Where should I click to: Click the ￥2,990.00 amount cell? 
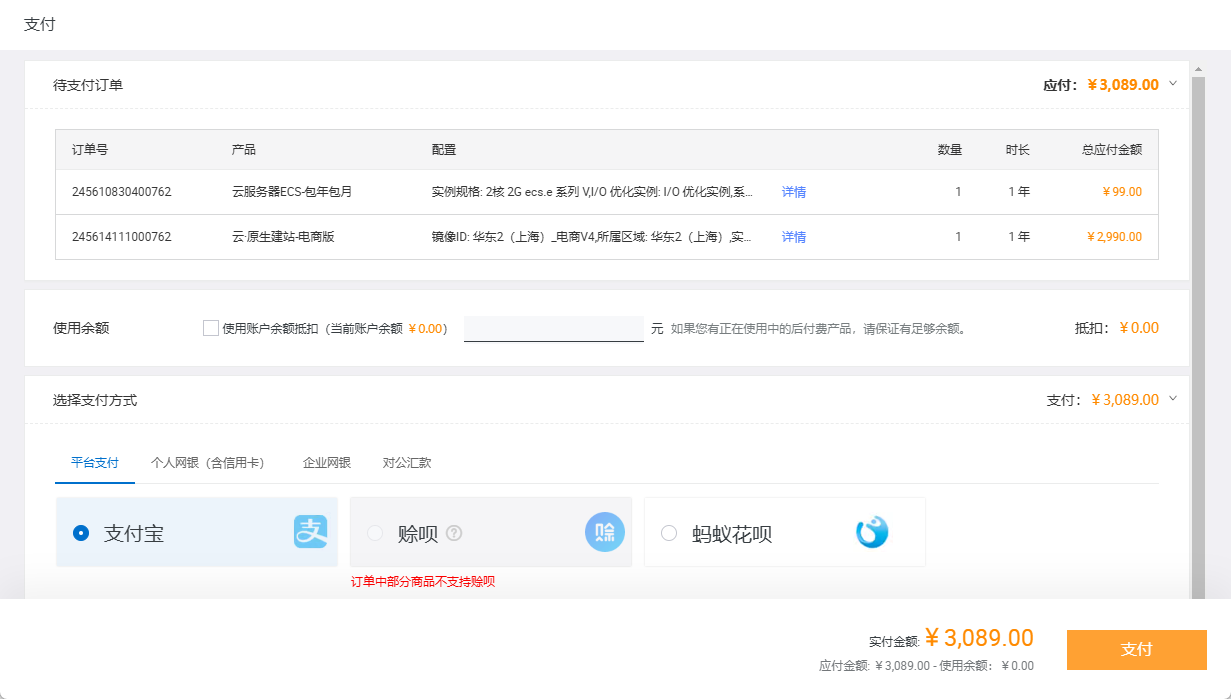[1114, 237]
